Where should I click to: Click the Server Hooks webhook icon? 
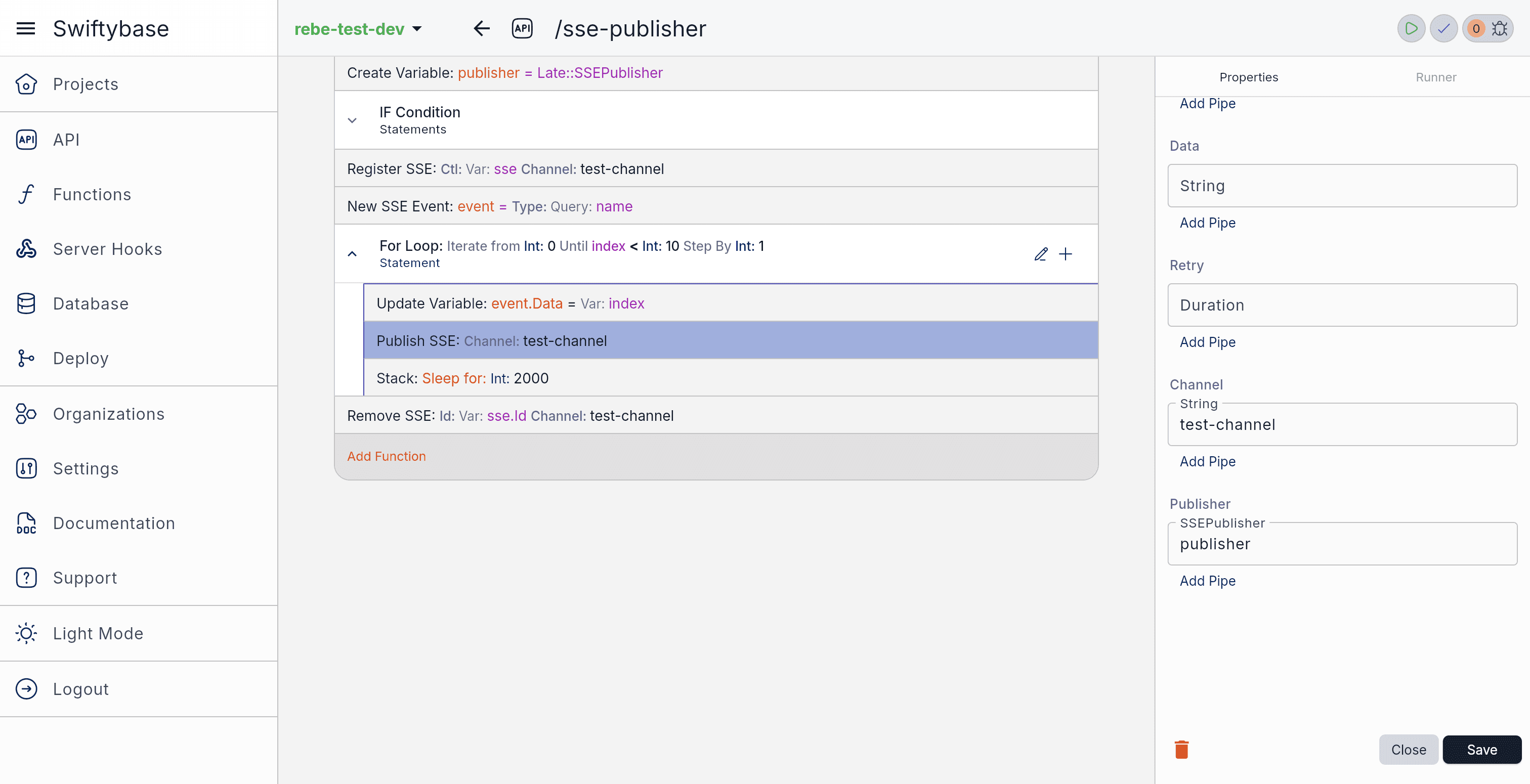point(26,249)
